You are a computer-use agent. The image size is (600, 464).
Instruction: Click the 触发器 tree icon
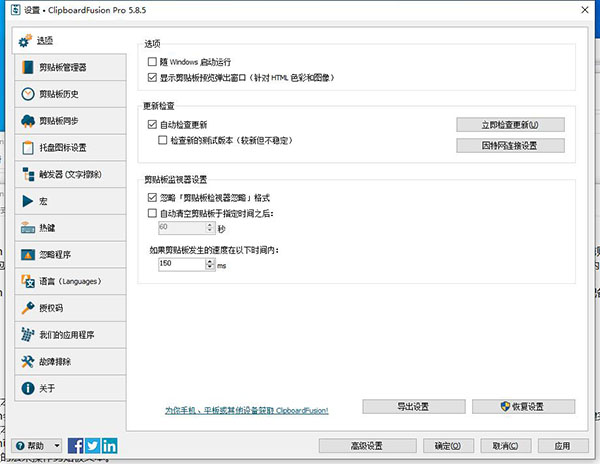pyautogui.click(x=28, y=174)
